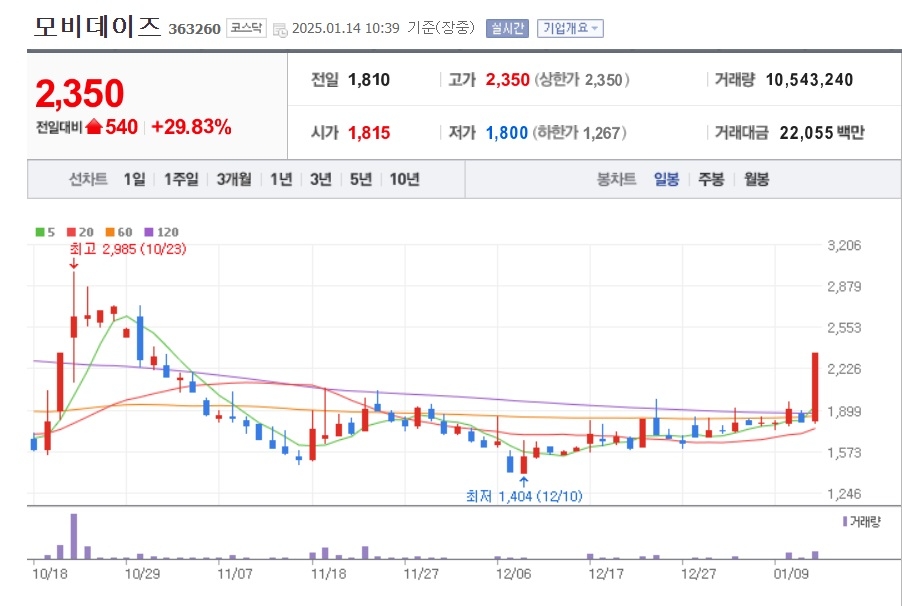Screen dimensions: 902x606
Task: Click the 1,246 price axis label
Action: click(844, 494)
